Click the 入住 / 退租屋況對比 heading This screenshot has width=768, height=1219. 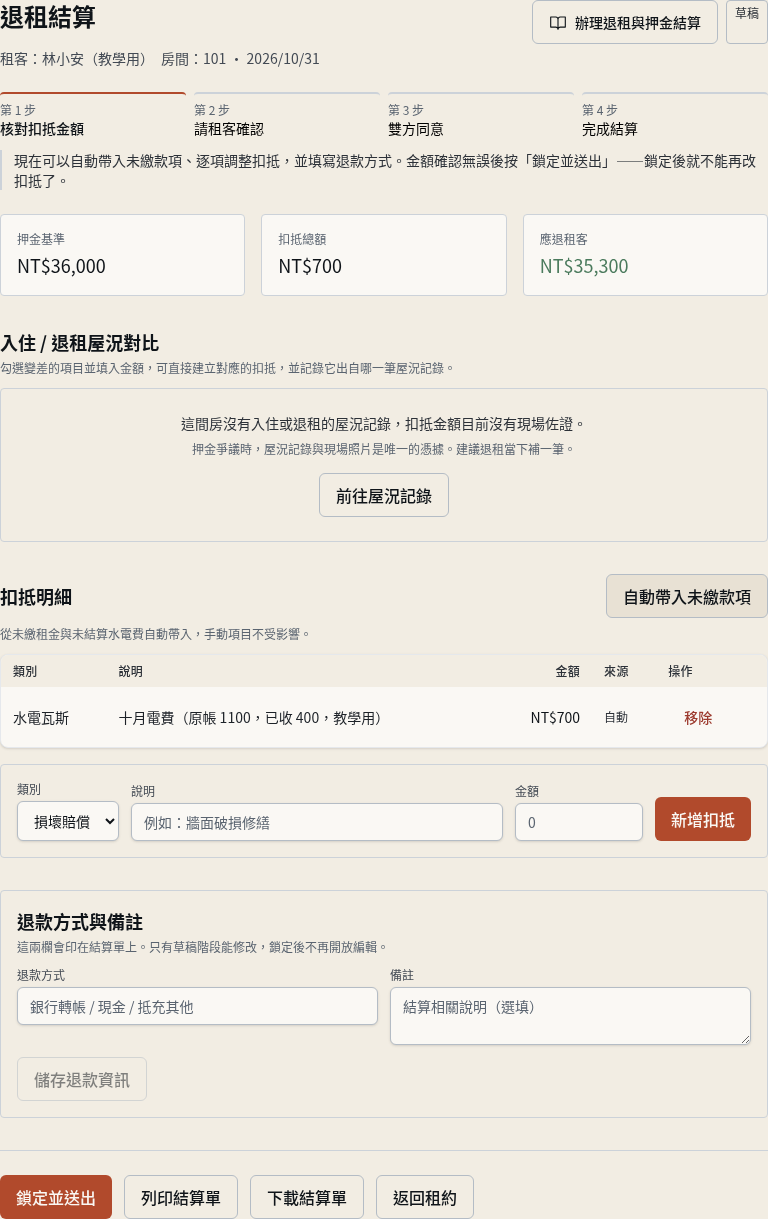80,343
